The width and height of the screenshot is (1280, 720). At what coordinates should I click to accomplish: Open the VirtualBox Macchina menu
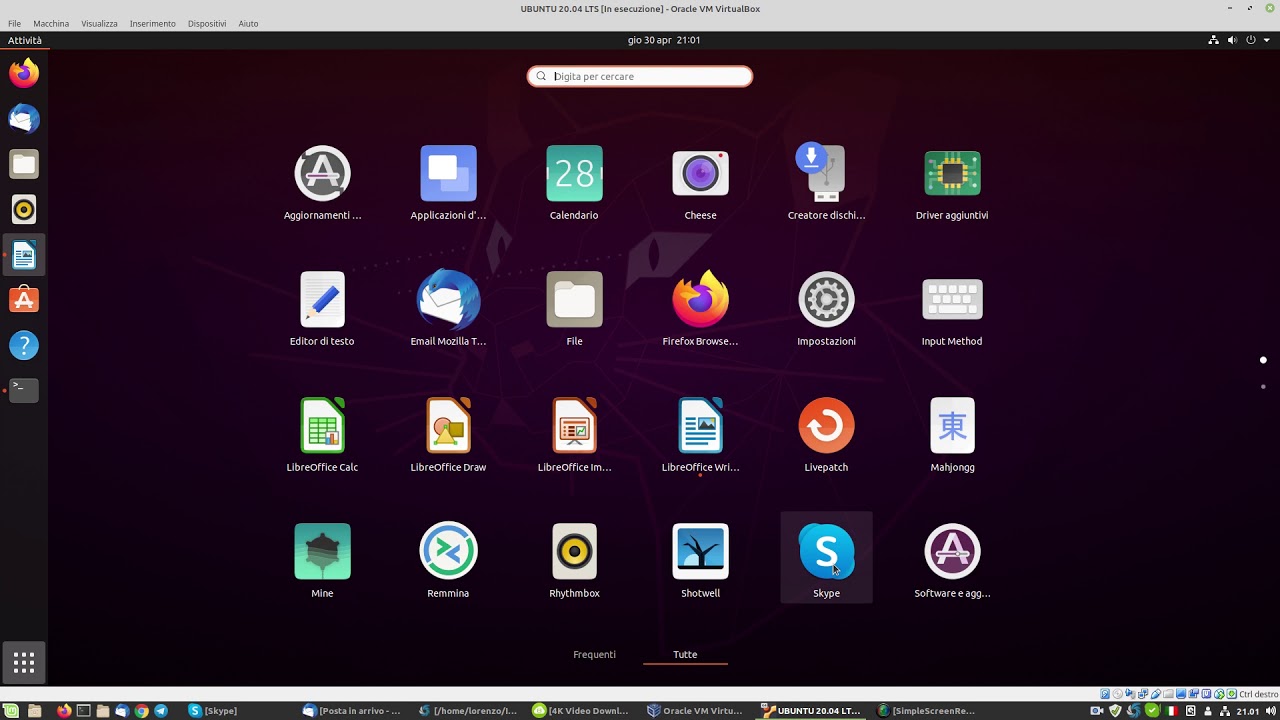pyautogui.click(x=51, y=23)
